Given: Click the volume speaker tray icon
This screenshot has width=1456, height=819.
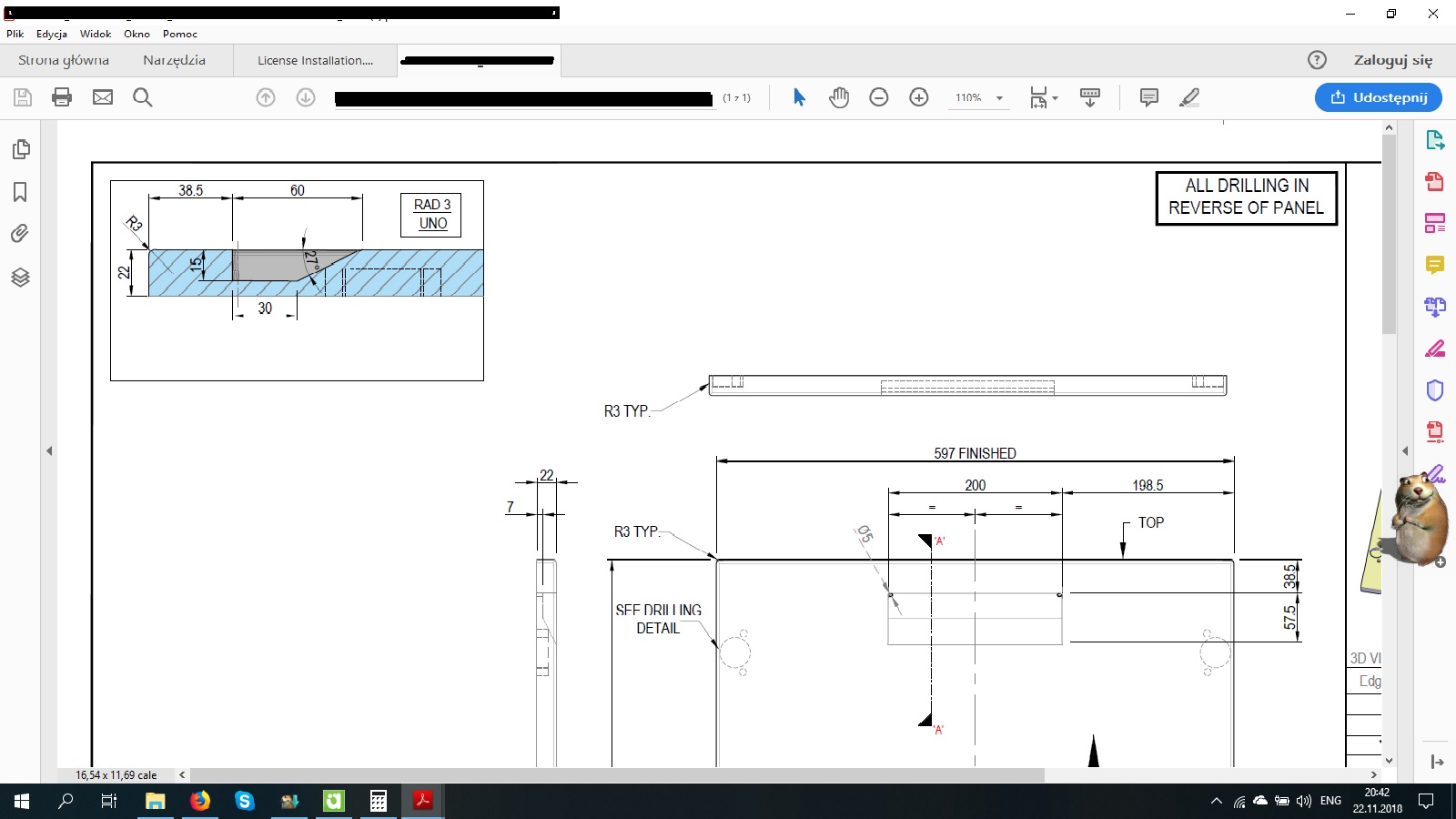Looking at the screenshot, I should coord(1304,801).
